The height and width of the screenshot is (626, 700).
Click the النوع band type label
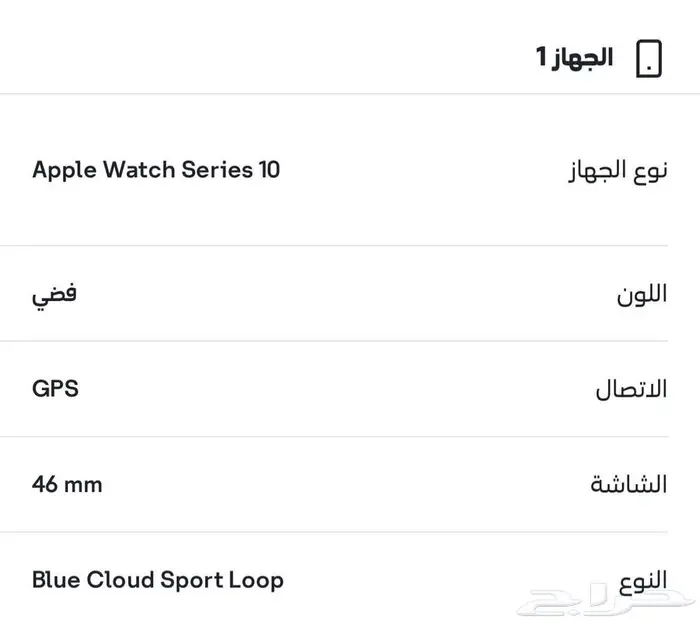(640, 580)
